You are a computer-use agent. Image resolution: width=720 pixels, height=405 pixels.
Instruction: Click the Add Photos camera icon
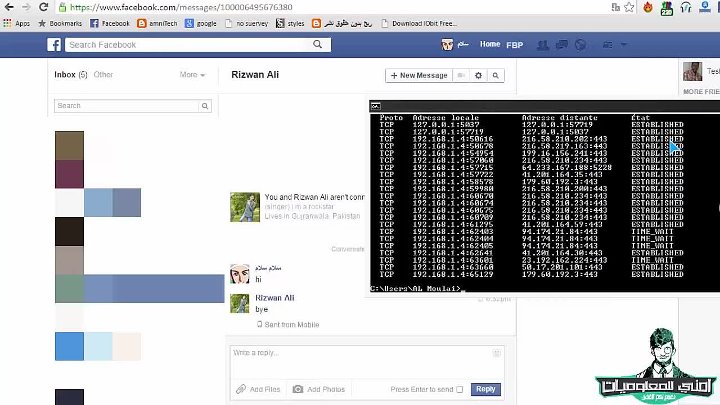[297, 389]
